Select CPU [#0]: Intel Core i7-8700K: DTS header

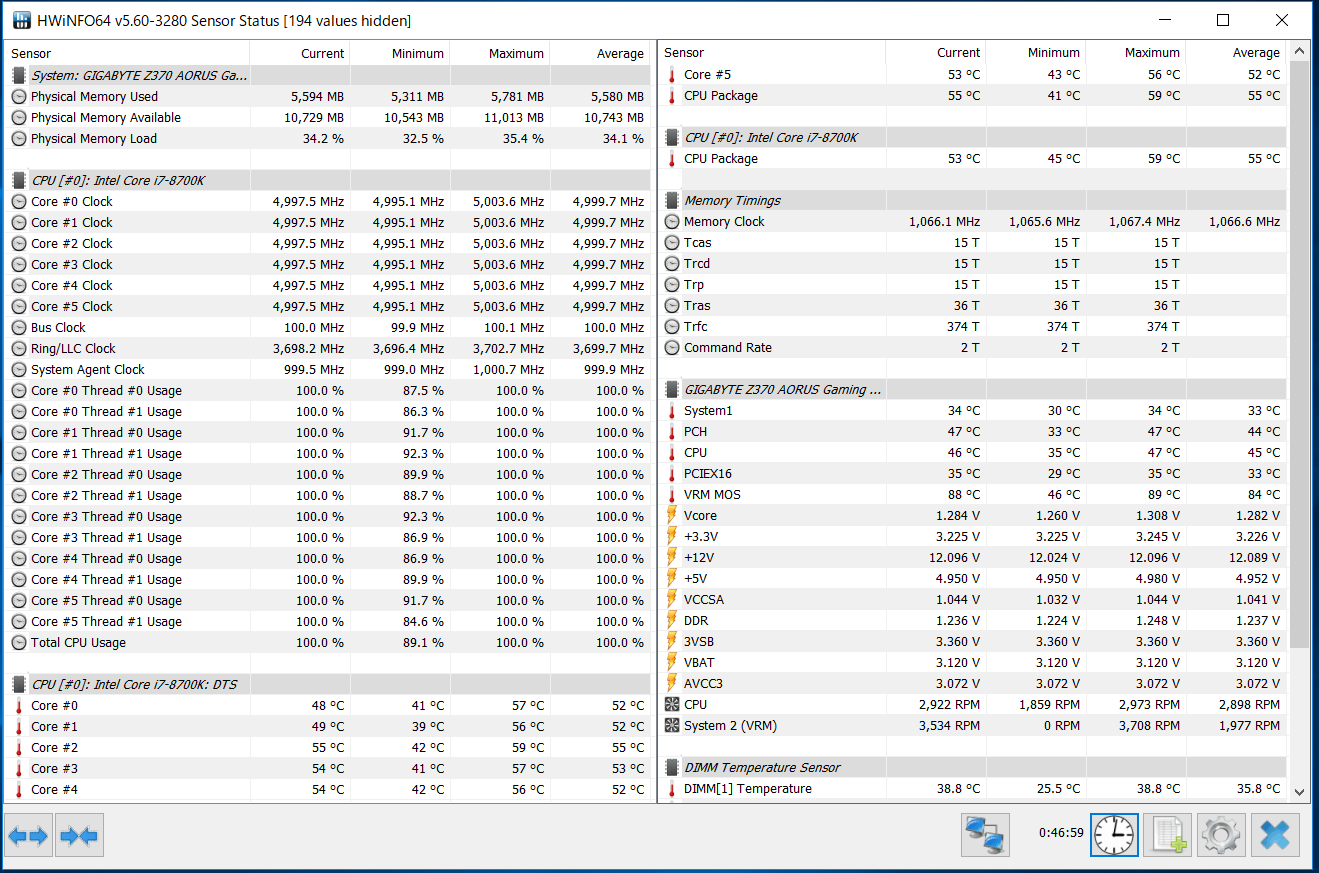[x=328, y=684]
